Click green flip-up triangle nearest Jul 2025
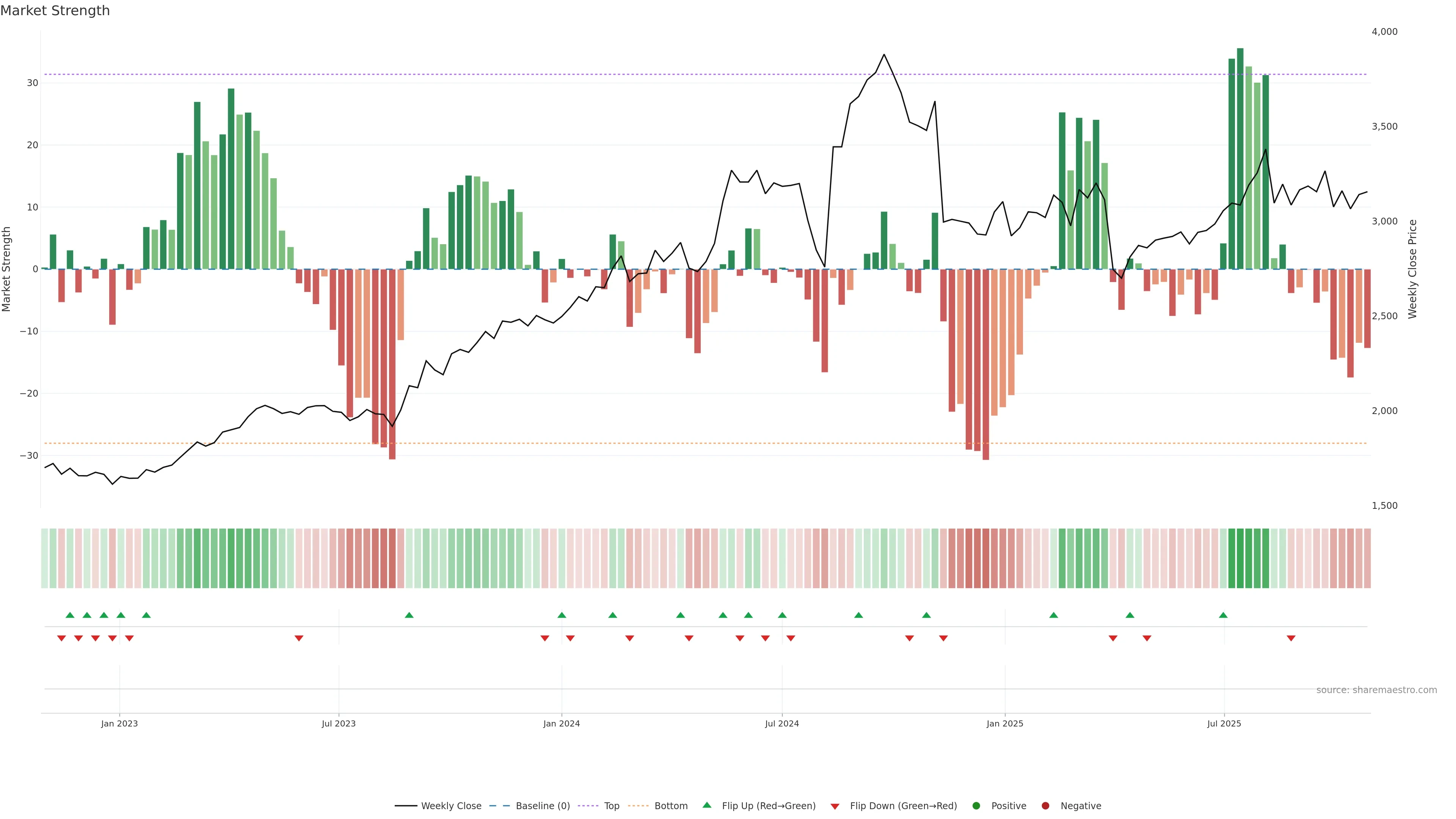Screen dimensions: 1456x819 [x=1223, y=615]
